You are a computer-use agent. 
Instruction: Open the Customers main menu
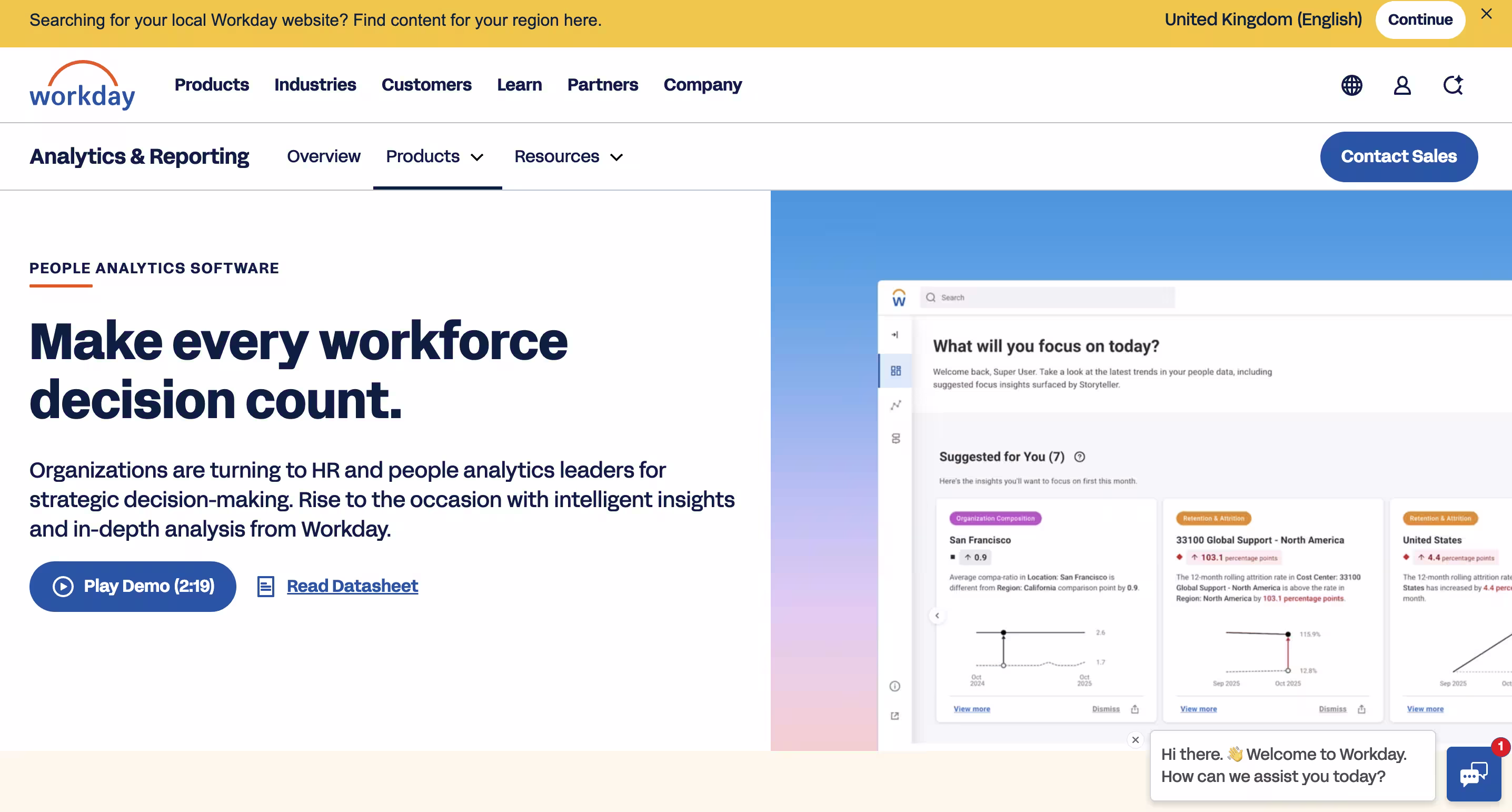click(x=426, y=85)
